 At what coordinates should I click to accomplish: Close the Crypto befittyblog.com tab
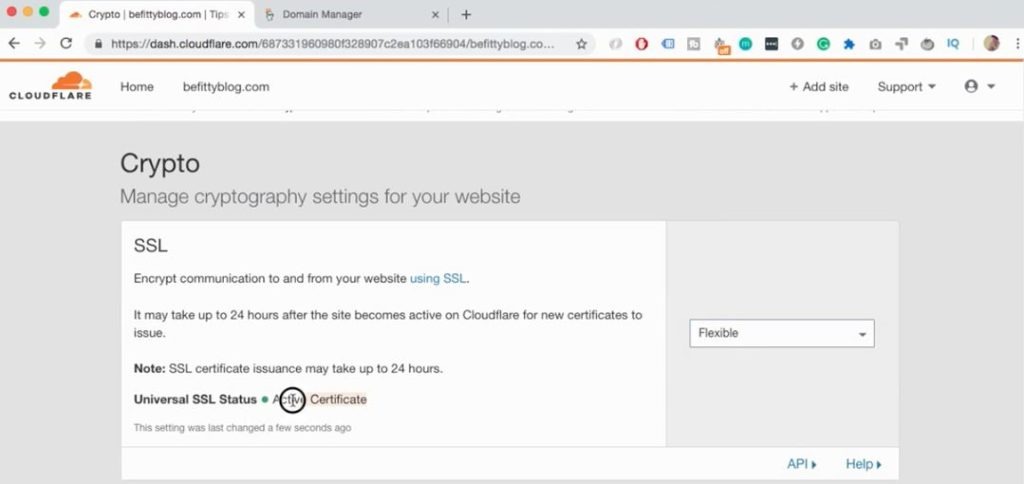241,14
